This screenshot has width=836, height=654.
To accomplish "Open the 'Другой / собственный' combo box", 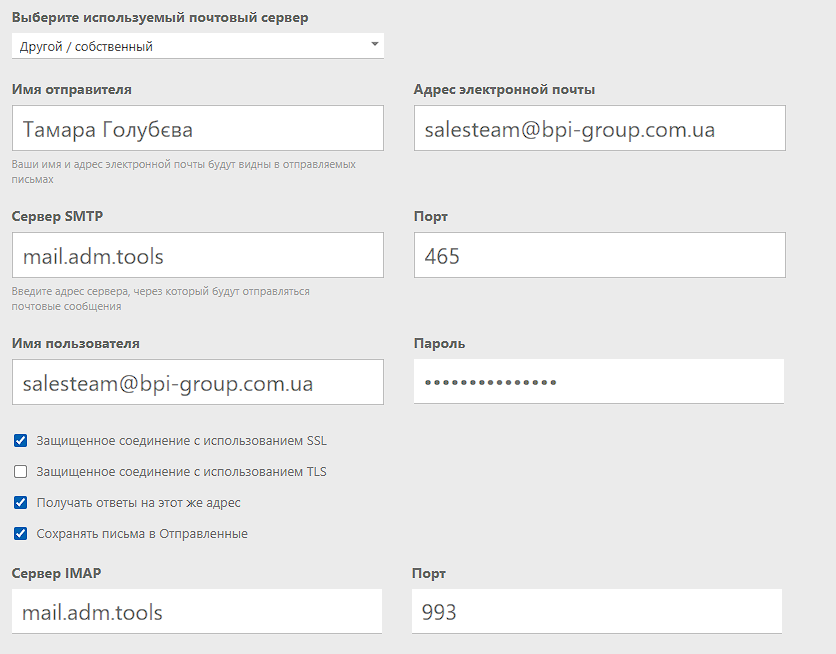I will [x=198, y=46].
